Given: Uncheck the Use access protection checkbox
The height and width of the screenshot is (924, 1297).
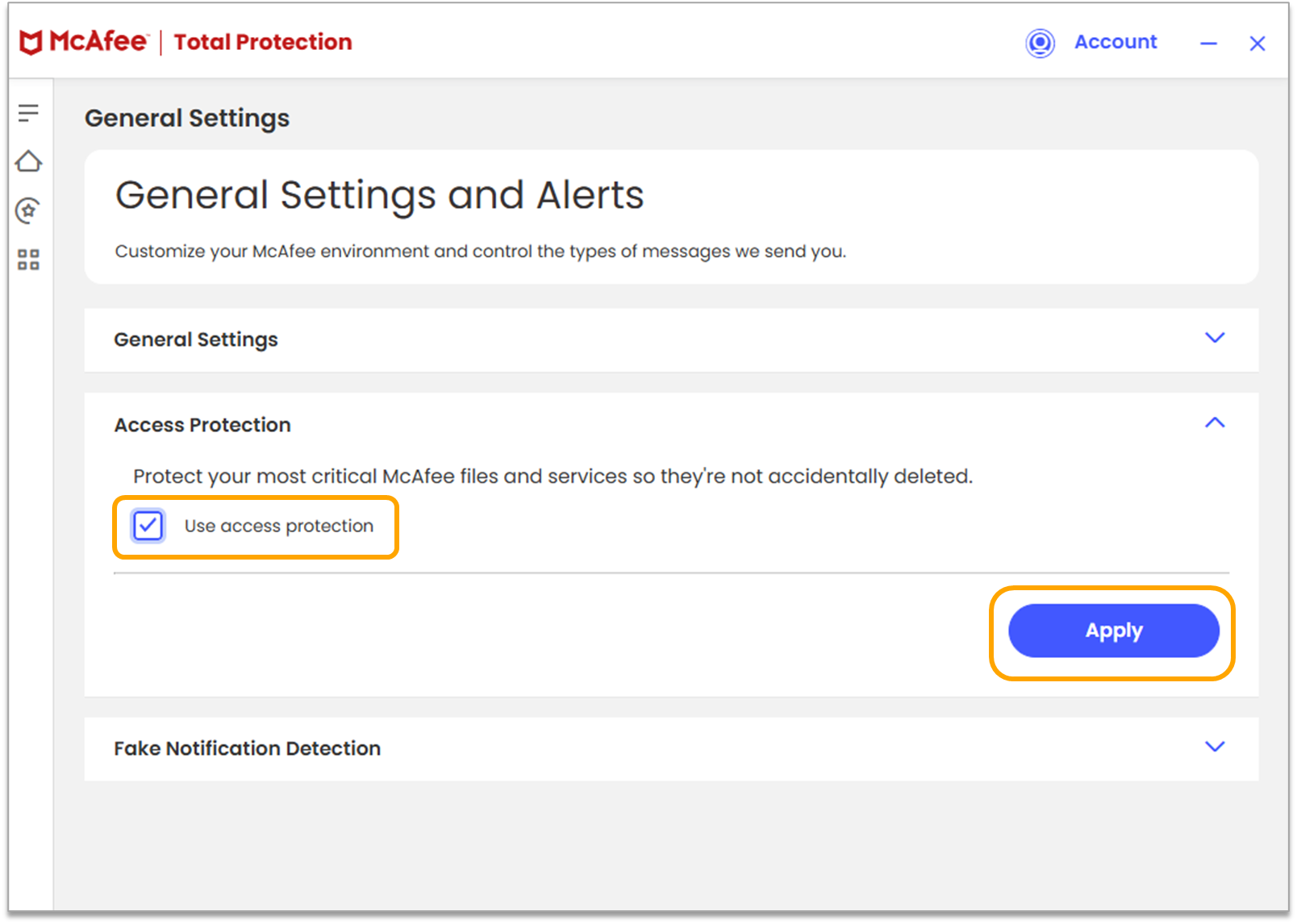Looking at the screenshot, I should pos(147,526).
